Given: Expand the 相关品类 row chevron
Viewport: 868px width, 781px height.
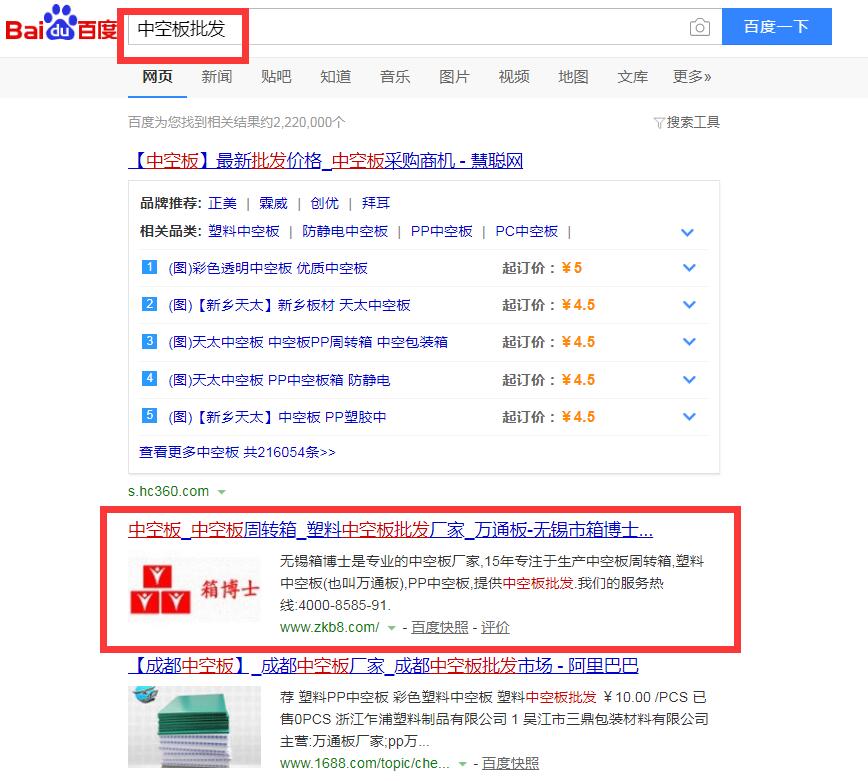Looking at the screenshot, I should pyautogui.click(x=687, y=232).
